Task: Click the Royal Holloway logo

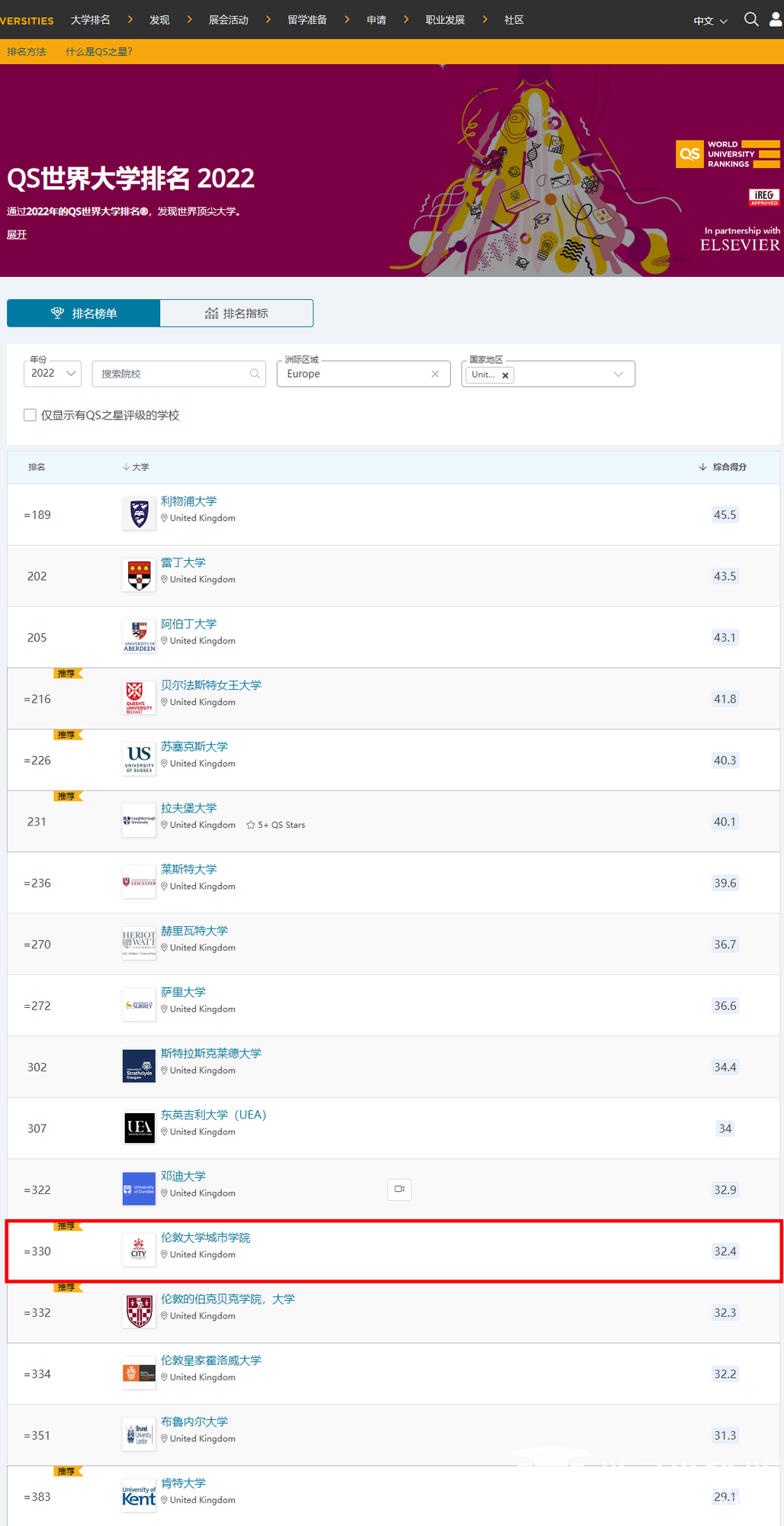Action: pyautogui.click(x=139, y=1373)
